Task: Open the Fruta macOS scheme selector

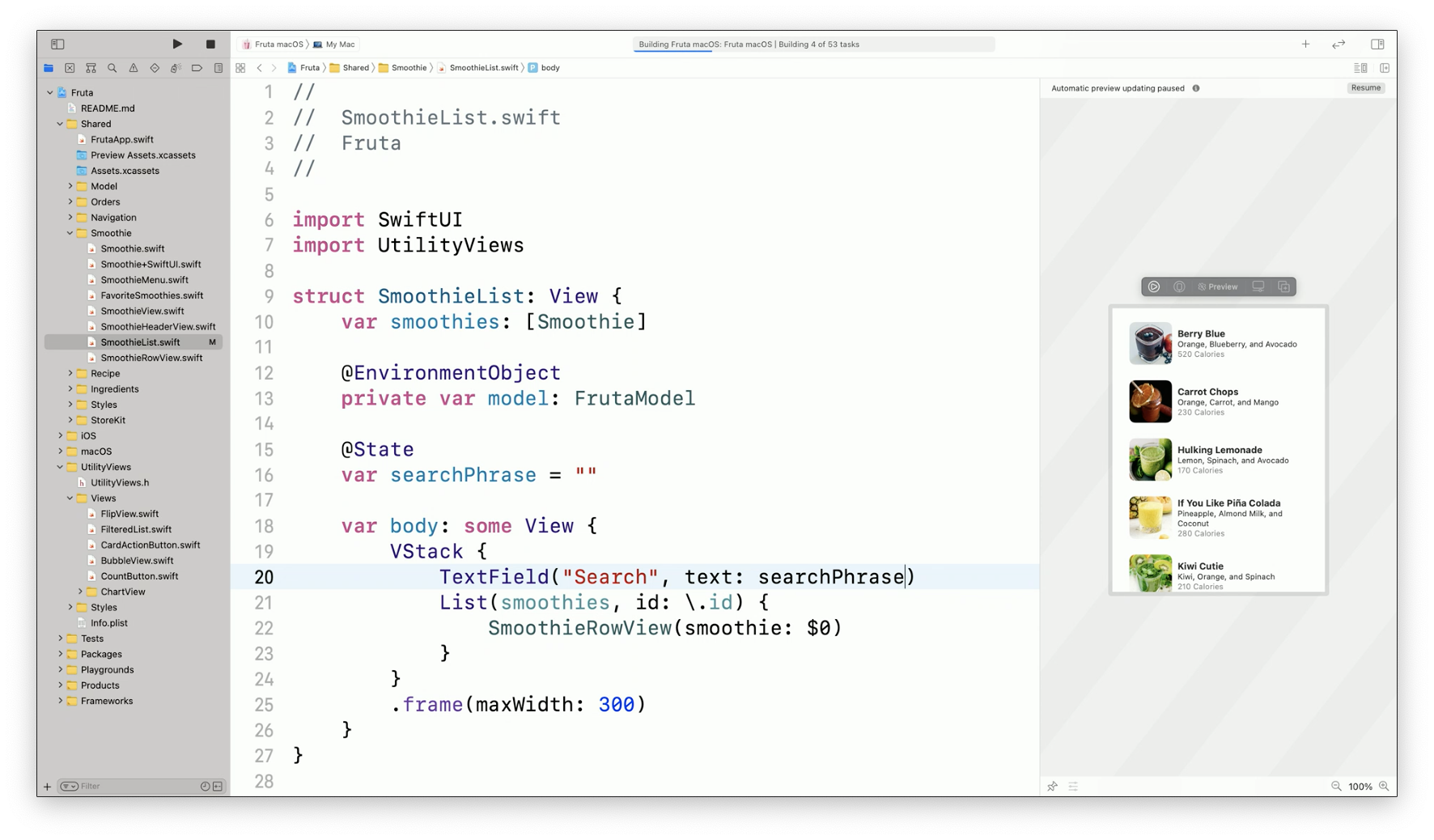Action: coord(274,45)
